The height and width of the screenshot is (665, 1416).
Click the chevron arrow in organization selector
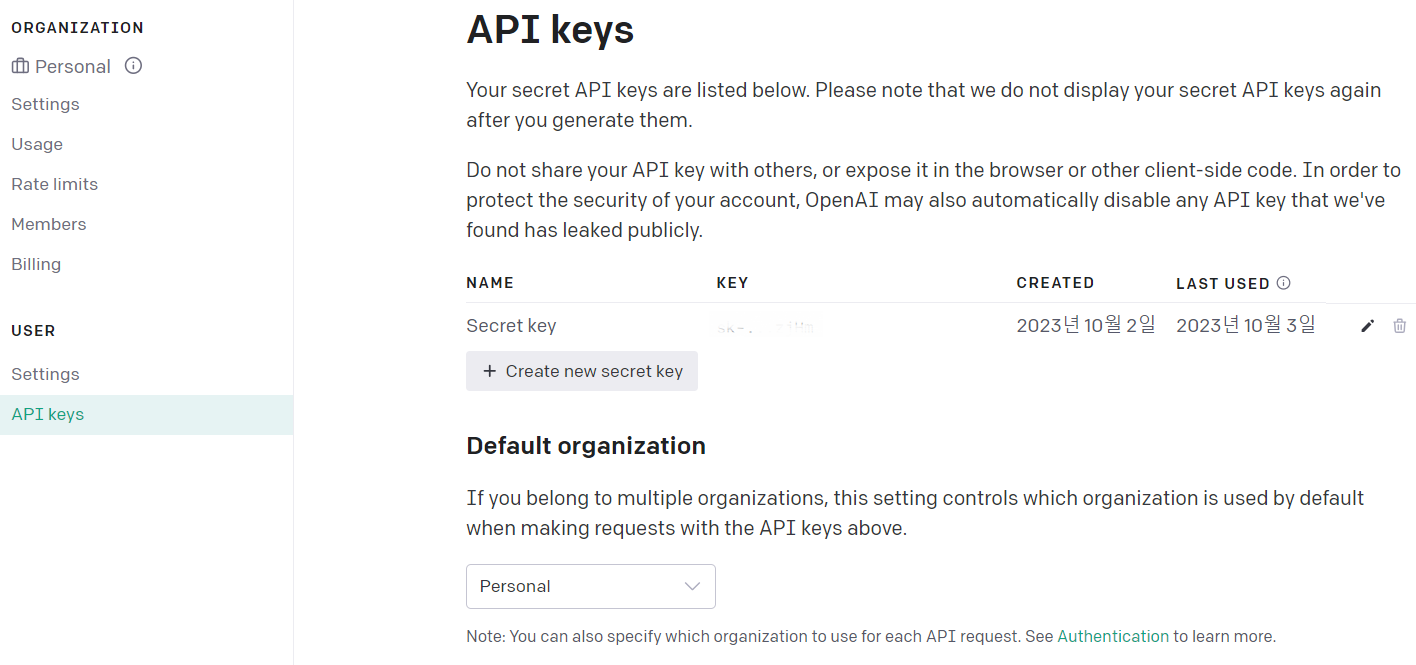[692, 586]
